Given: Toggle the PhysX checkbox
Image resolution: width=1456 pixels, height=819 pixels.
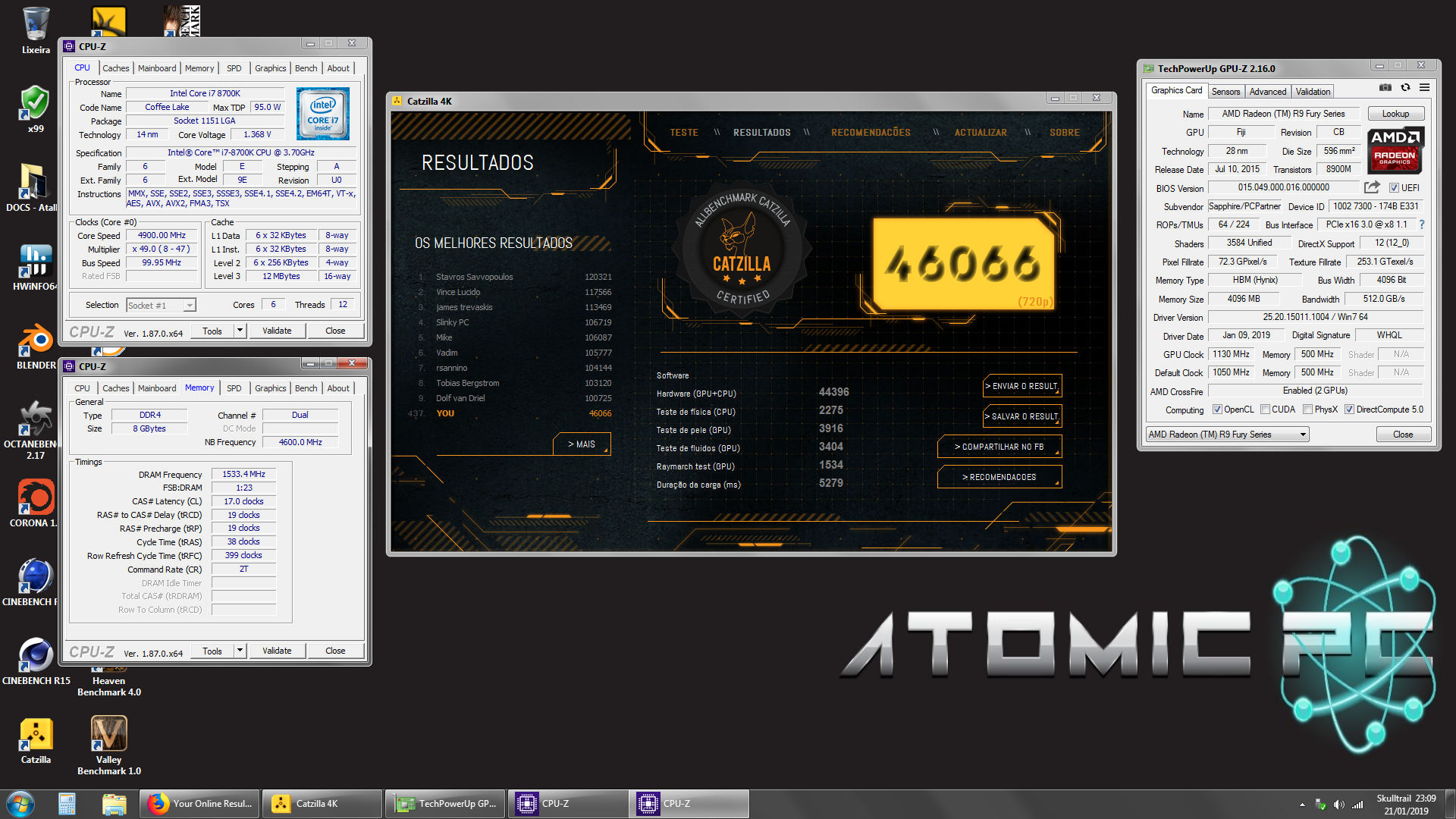Looking at the screenshot, I should (1307, 409).
